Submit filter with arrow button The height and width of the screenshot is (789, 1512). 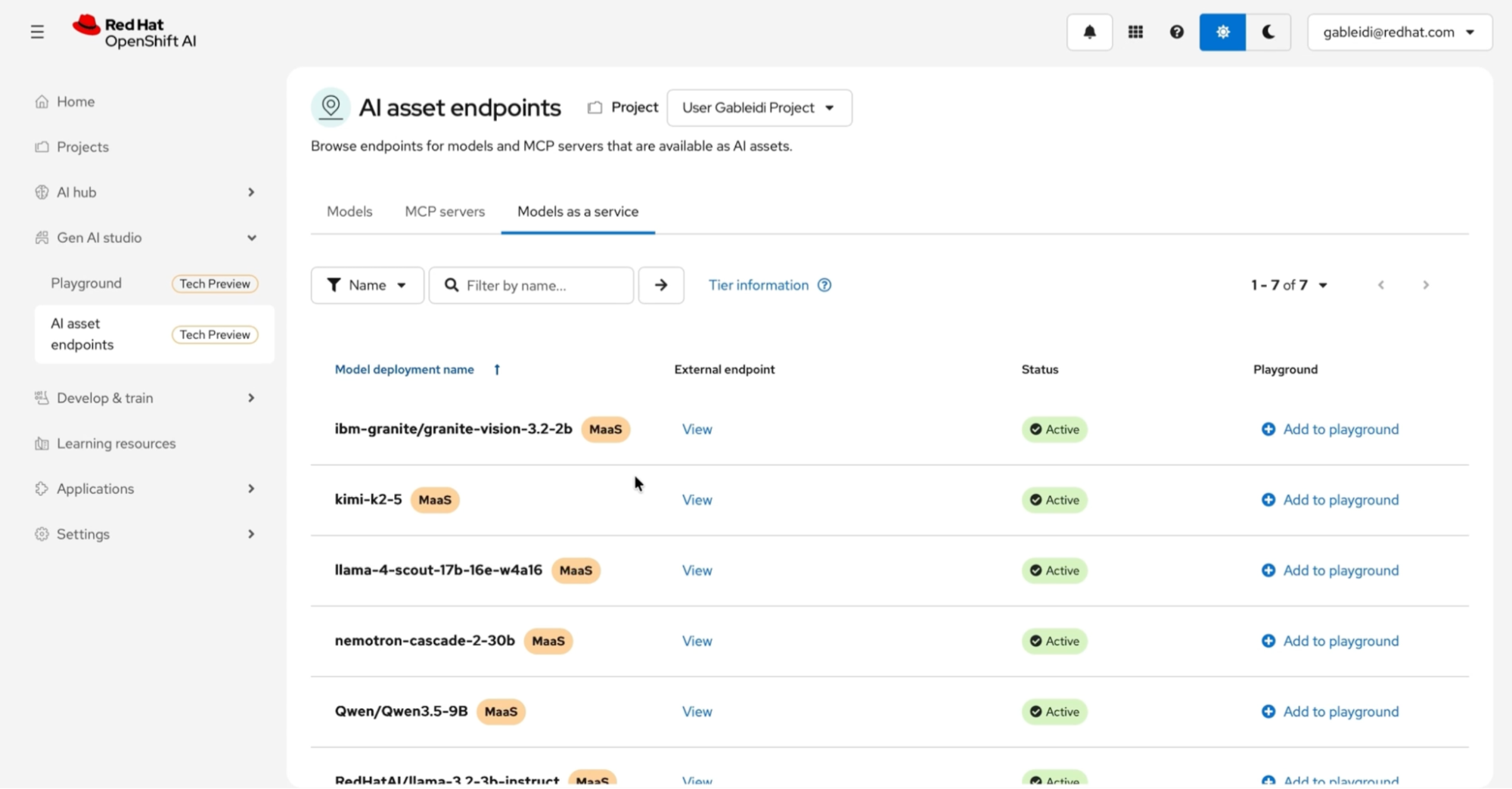click(661, 285)
